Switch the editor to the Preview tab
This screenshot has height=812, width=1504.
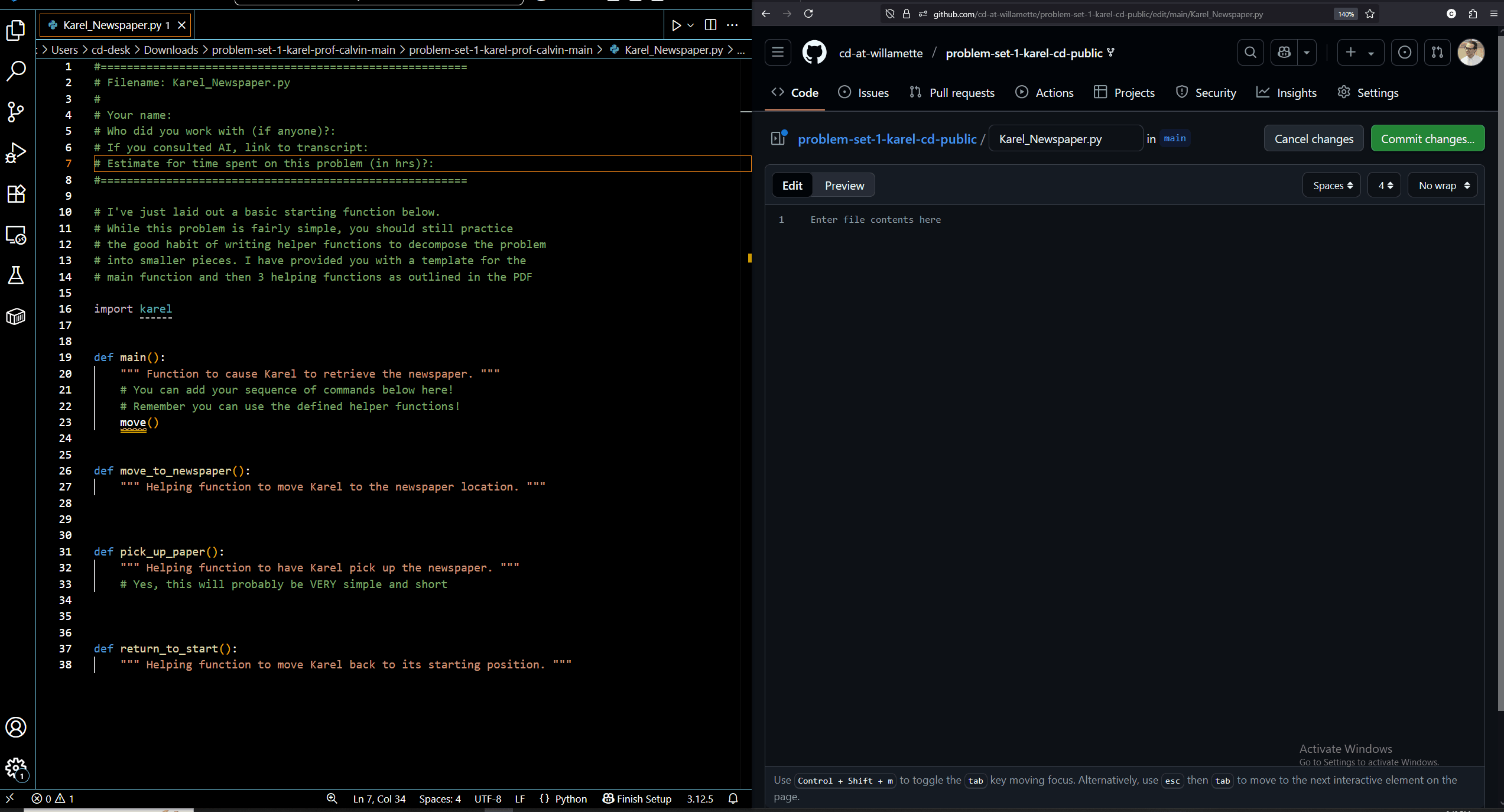[x=844, y=186]
